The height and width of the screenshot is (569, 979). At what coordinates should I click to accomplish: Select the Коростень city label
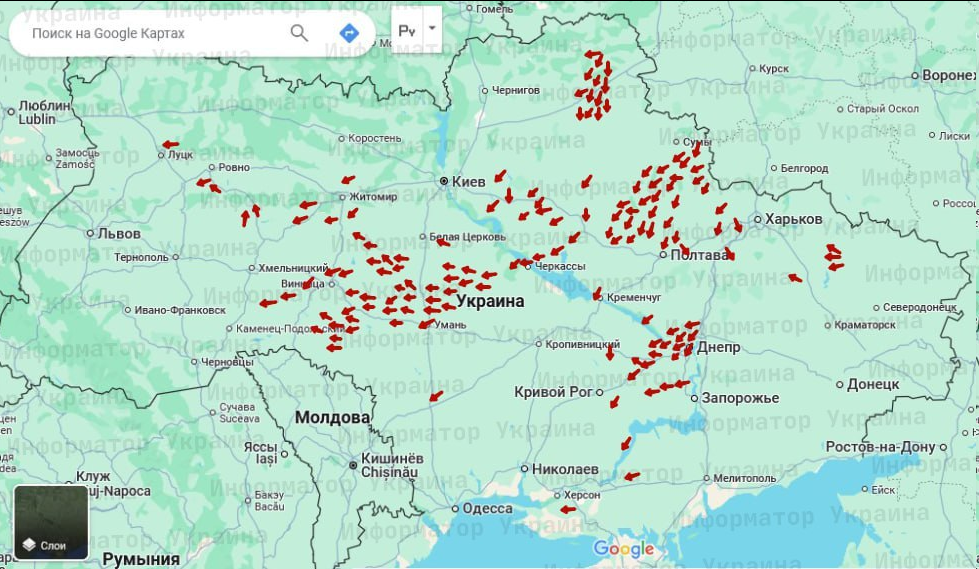(375, 139)
